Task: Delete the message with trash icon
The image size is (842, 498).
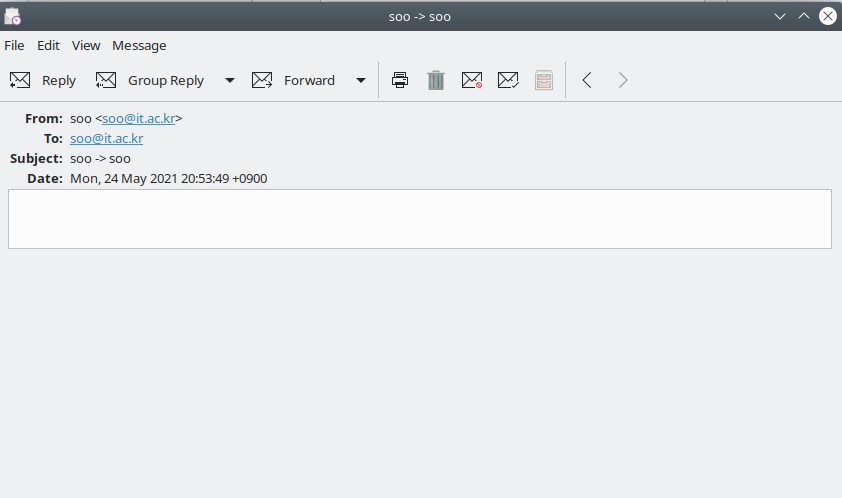Action: pos(436,81)
